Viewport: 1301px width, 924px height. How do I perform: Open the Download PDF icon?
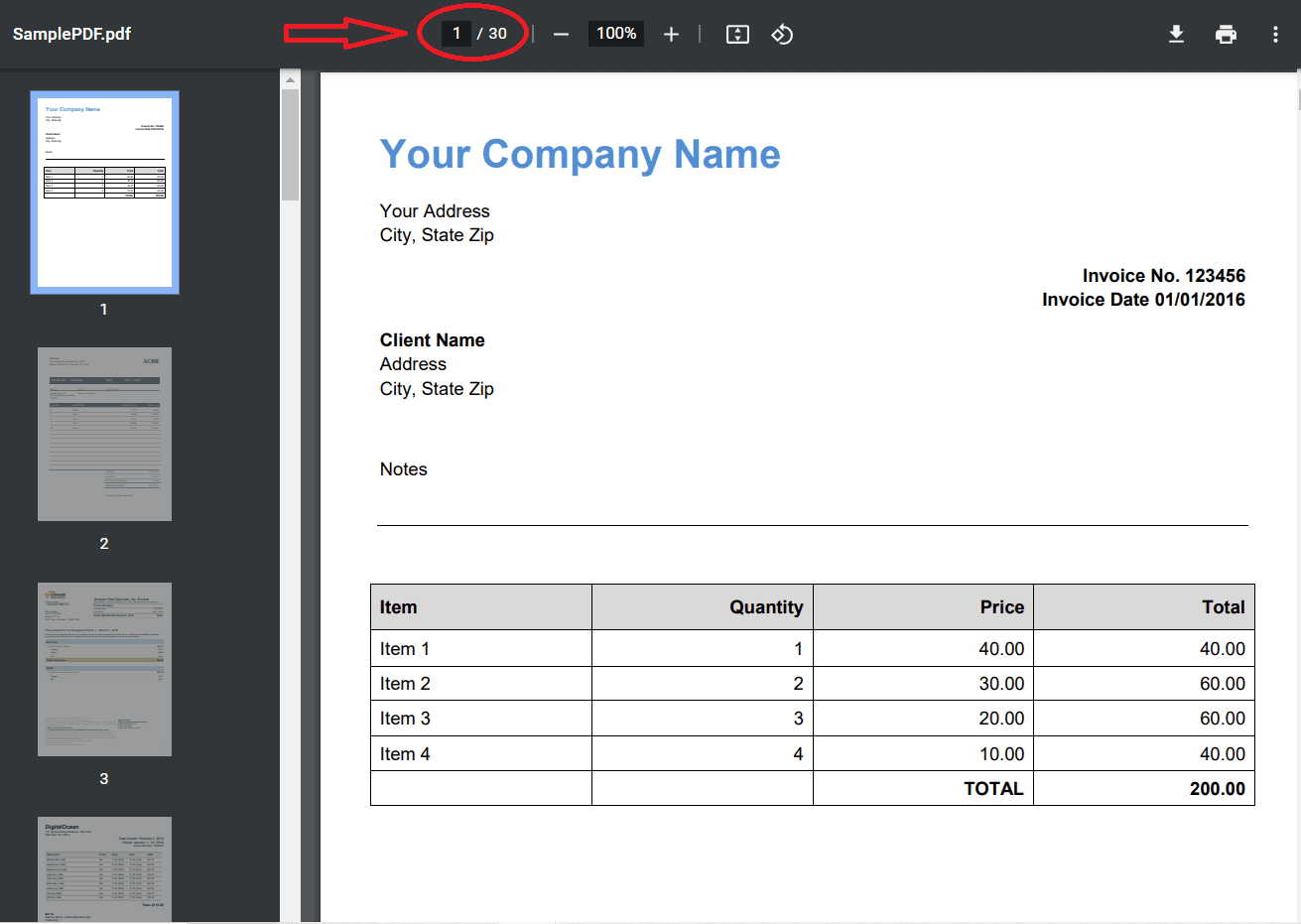point(1176,33)
